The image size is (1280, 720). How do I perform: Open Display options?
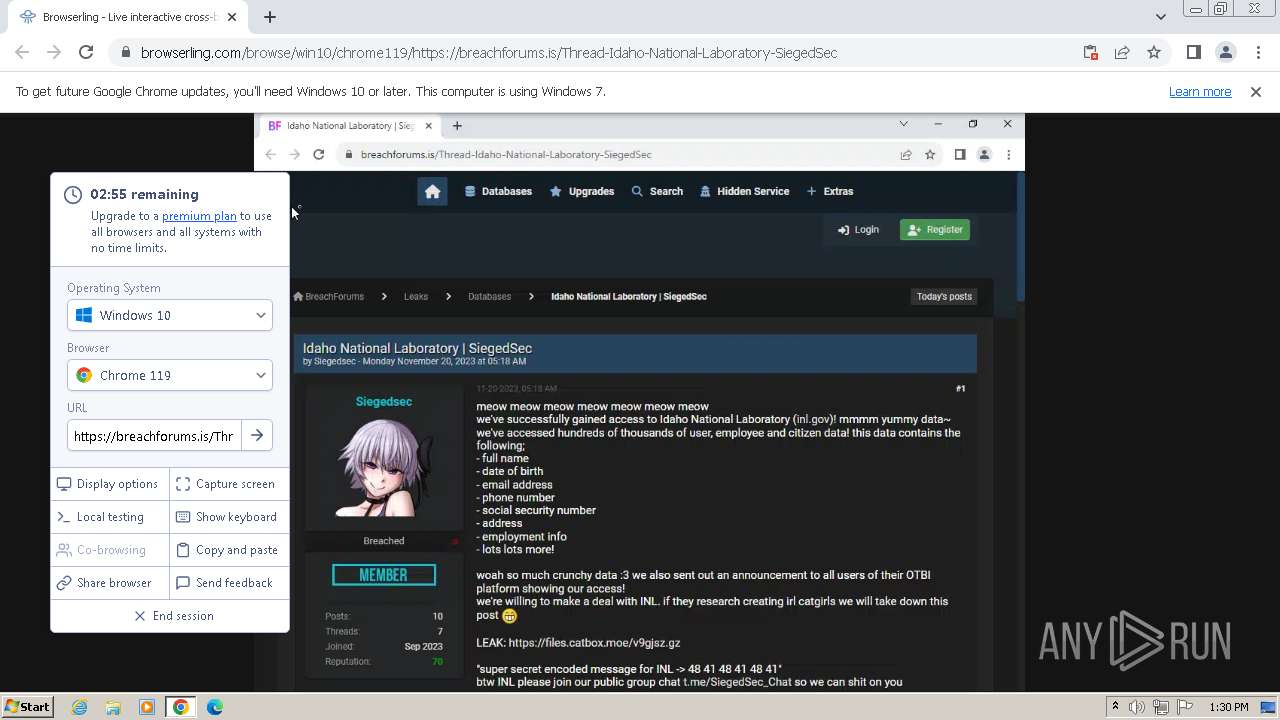[x=108, y=484]
